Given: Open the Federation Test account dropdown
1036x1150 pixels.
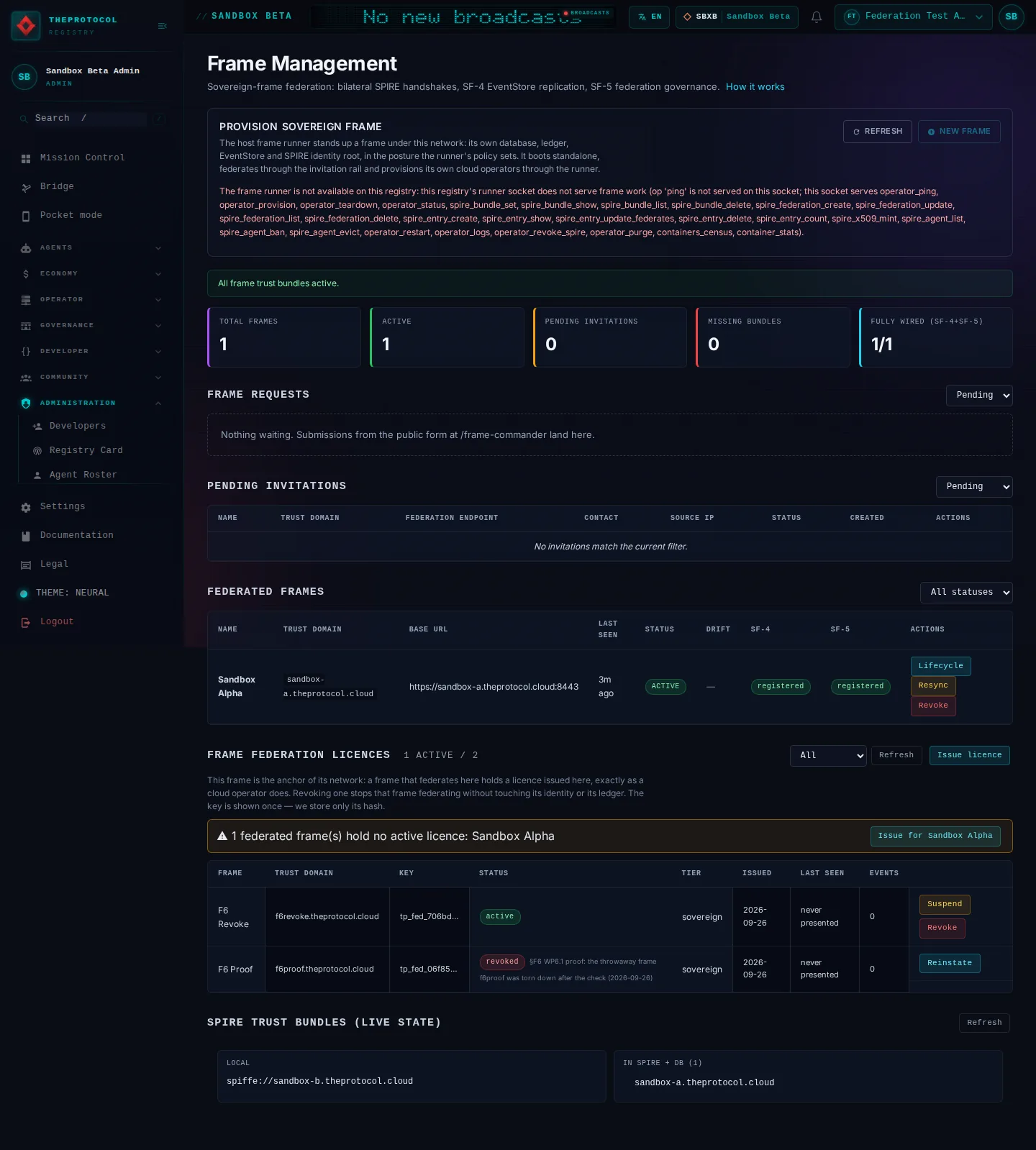Looking at the screenshot, I should tap(914, 17).
